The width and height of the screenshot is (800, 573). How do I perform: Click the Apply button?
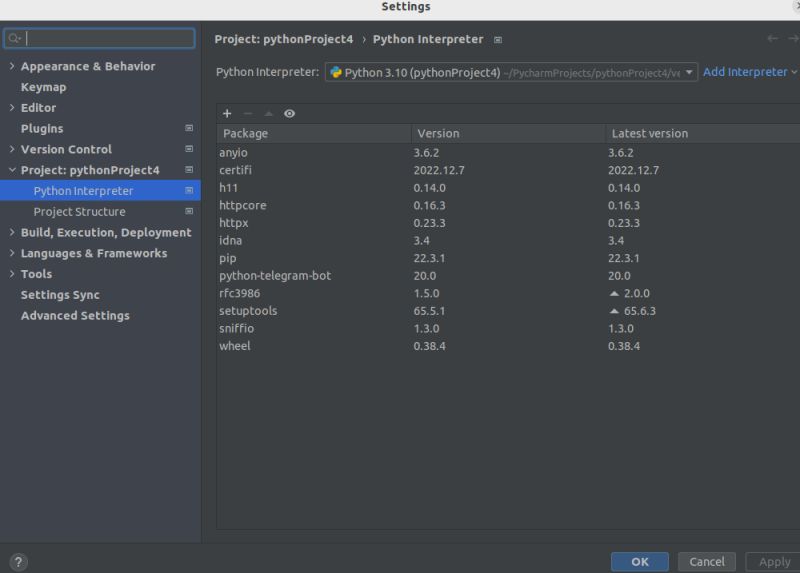(x=774, y=562)
